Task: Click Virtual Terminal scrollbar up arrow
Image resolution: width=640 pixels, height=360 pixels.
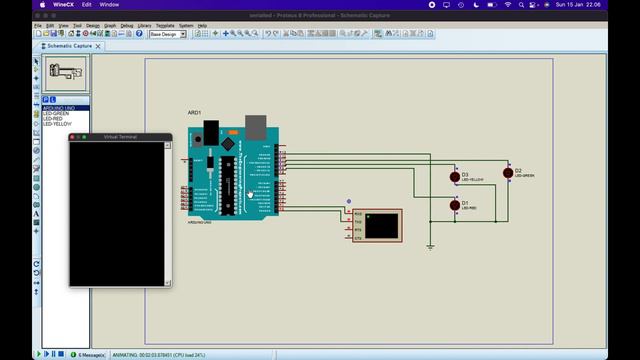Action: coord(168,145)
